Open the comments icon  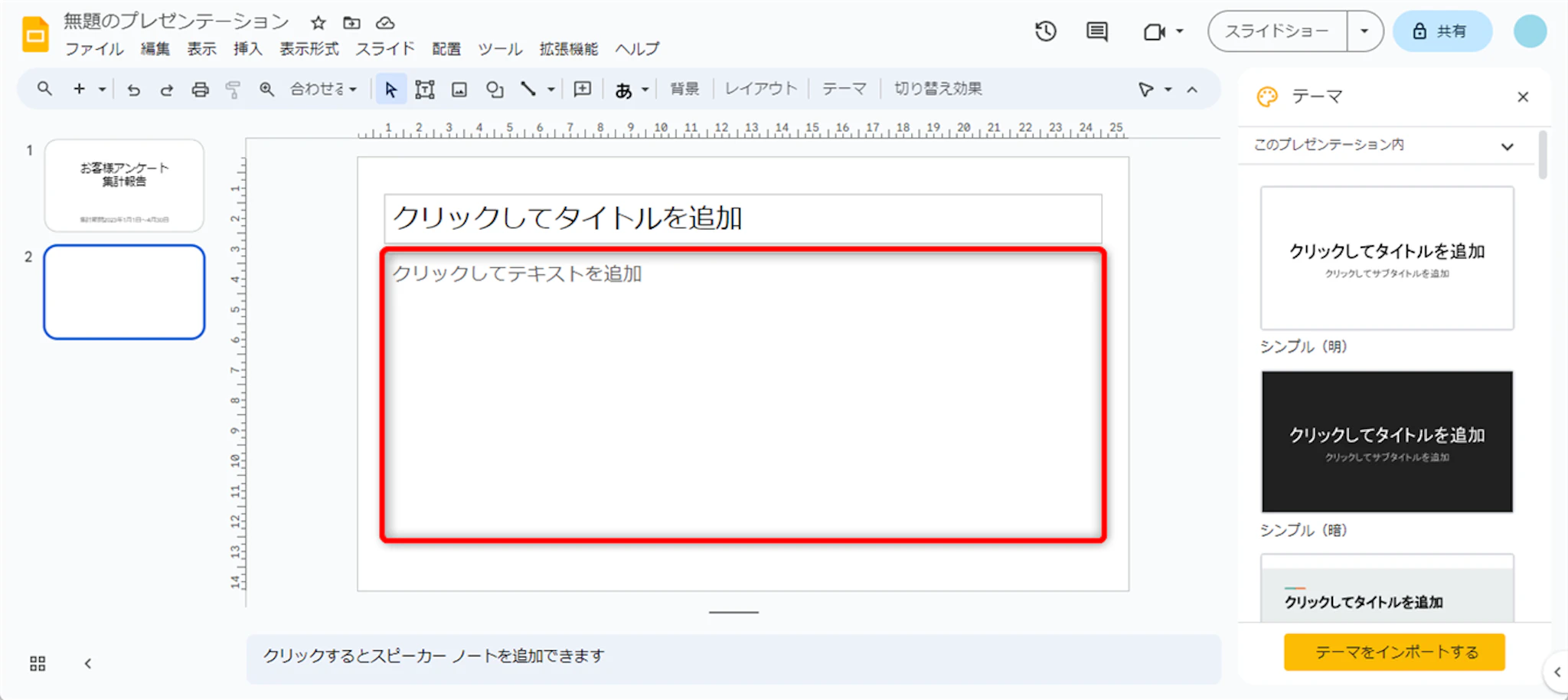click(1096, 31)
